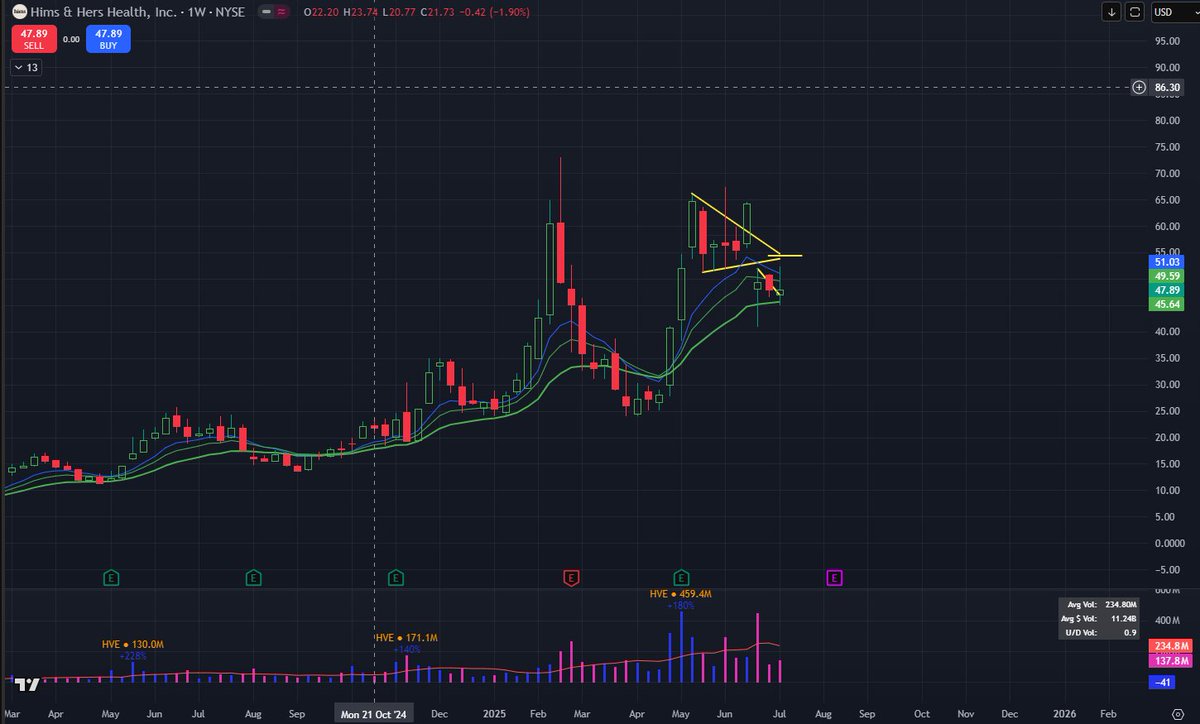Click the blue -41 value label
The image size is (1200, 724).
point(1162,681)
